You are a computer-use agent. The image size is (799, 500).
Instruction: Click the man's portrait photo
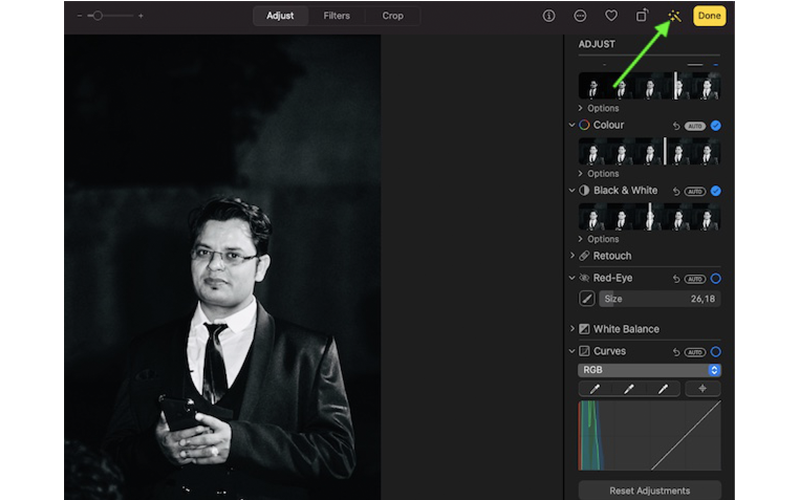[223, 267]
